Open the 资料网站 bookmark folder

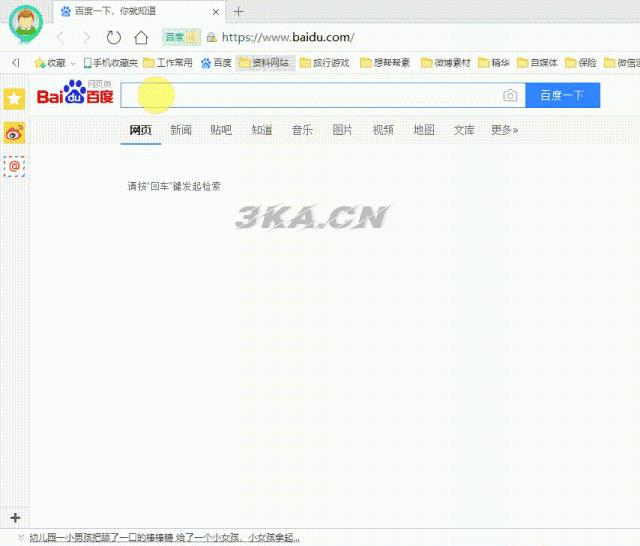point(265,63)
